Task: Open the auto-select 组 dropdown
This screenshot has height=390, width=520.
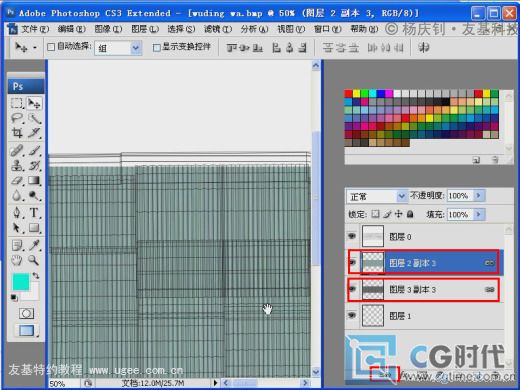Action: (118, 48)
